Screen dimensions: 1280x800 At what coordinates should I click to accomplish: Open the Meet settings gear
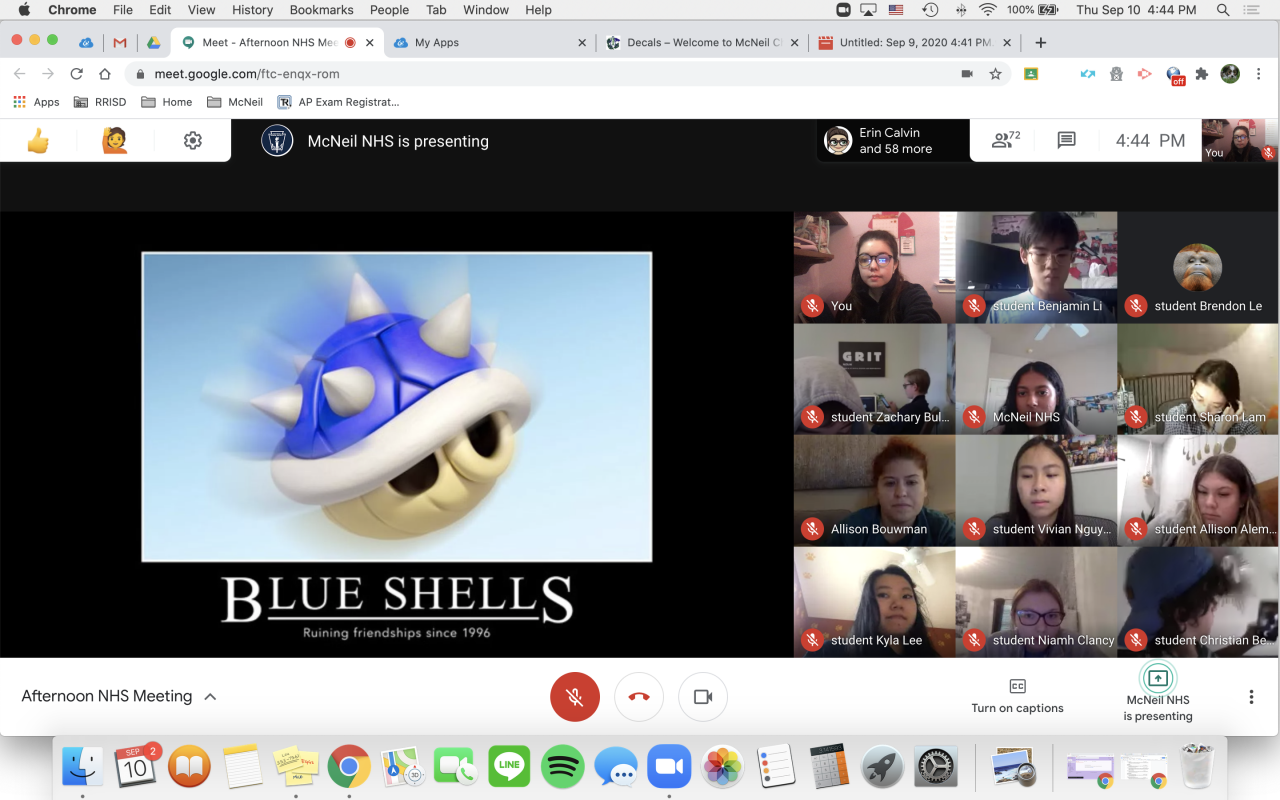point(193,141)
